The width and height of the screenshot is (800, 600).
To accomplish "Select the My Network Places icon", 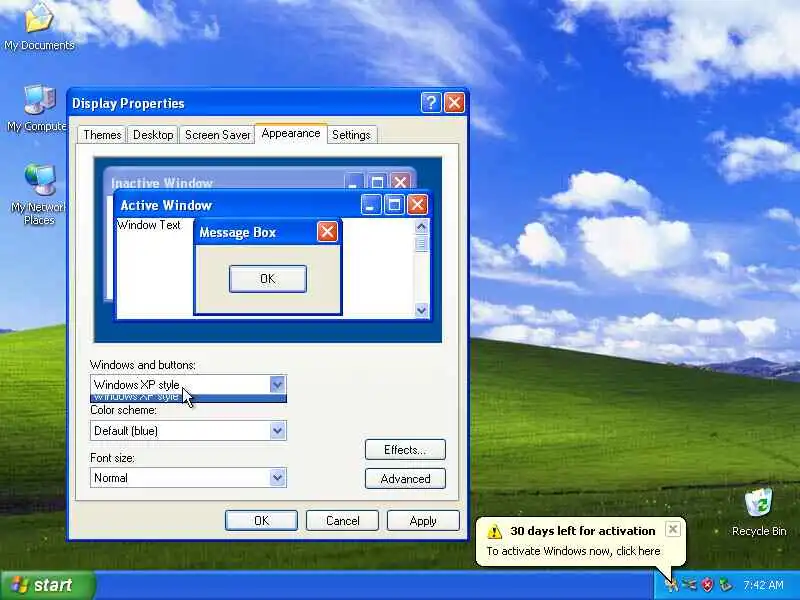I will point(39,195).
